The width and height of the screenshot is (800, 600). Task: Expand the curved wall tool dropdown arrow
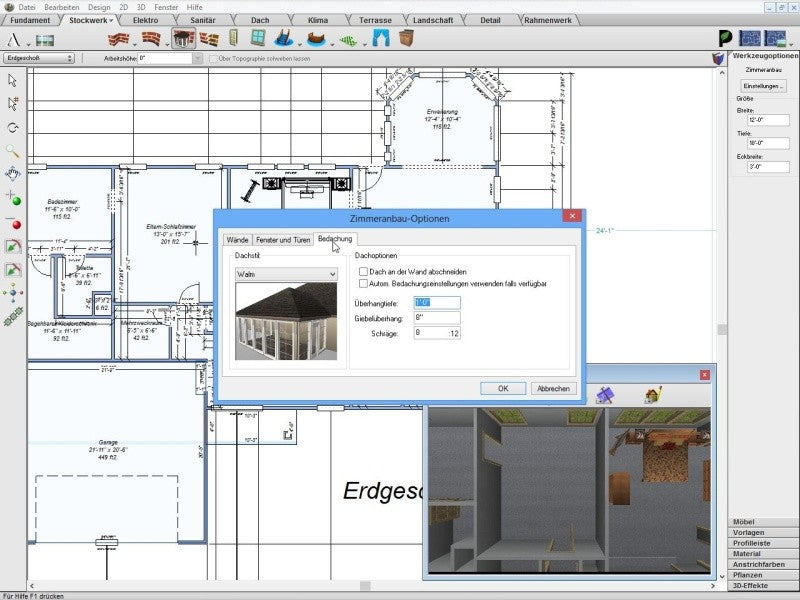click(x=167, y=45)
